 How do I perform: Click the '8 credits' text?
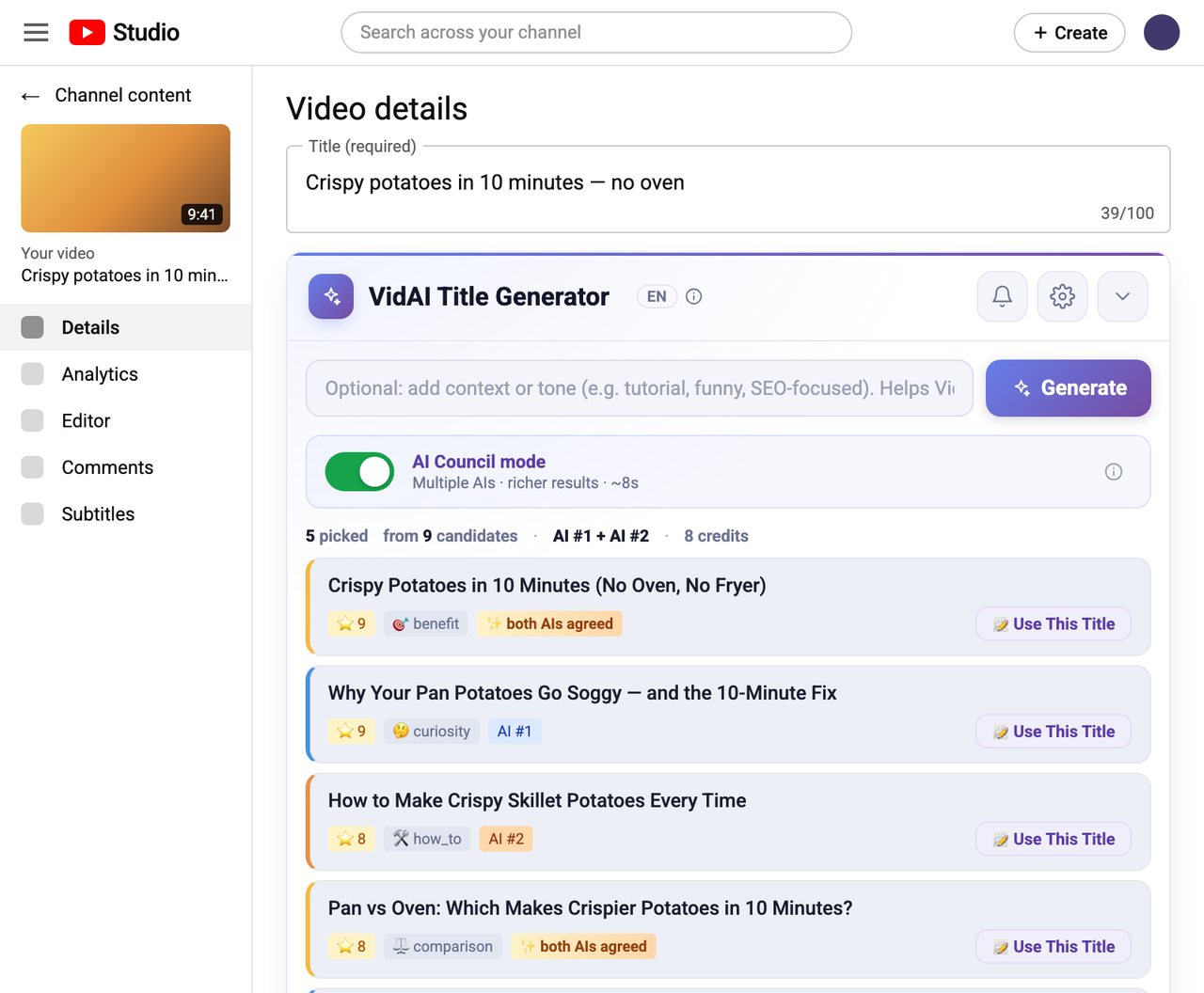pos(717,536)
